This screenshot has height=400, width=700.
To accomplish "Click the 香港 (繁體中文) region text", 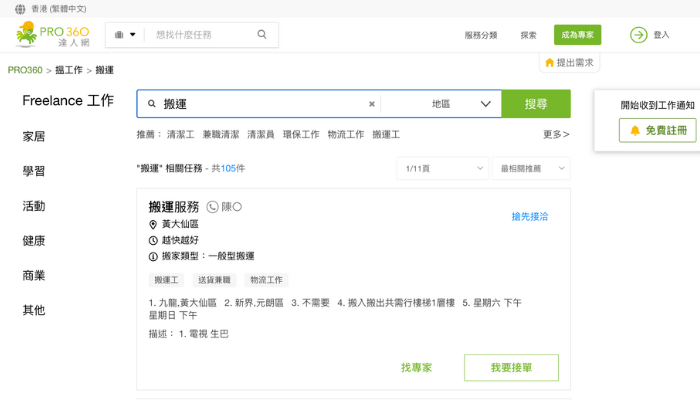I will click(x=58, y=9).
